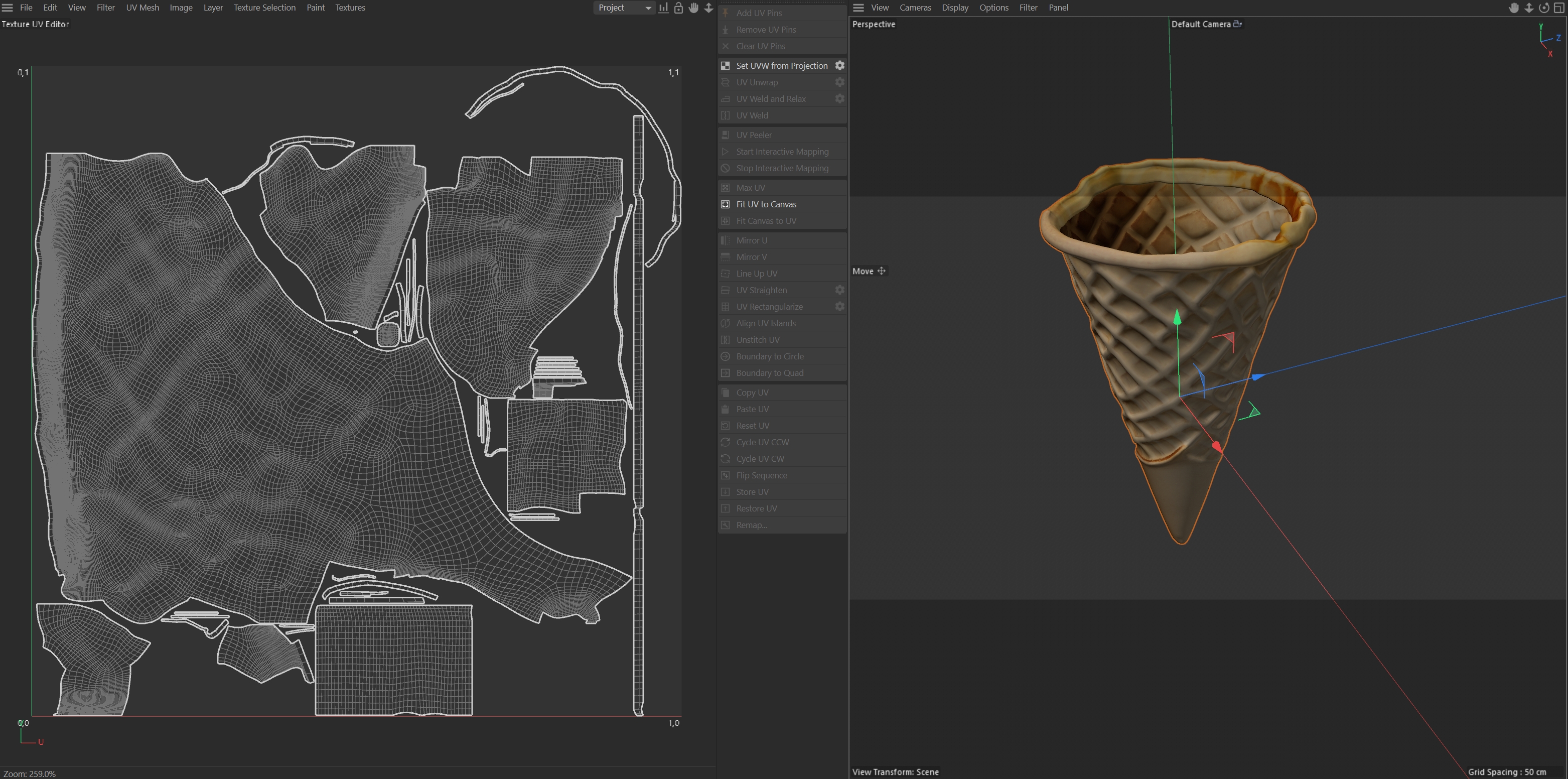This screenshot has width=1568, height=779.
Task: Click the green Y axis arrow handle
Action: click(x=1177, y=317)
